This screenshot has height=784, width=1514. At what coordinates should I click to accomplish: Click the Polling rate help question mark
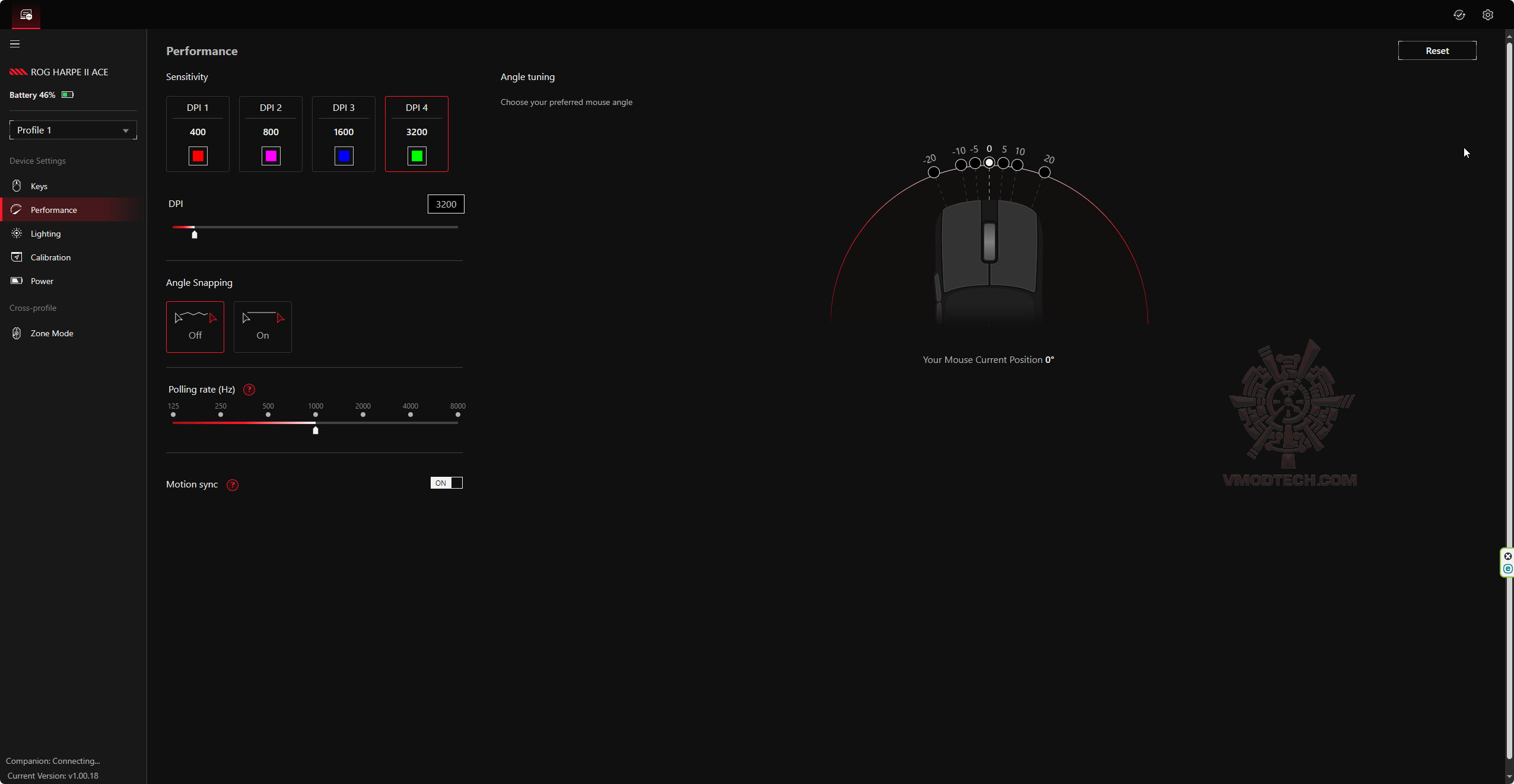[249, 390]
